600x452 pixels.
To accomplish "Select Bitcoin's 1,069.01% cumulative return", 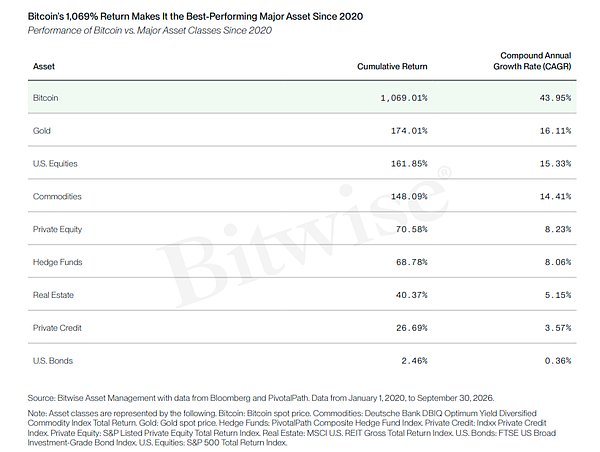I will click(404, 98).
